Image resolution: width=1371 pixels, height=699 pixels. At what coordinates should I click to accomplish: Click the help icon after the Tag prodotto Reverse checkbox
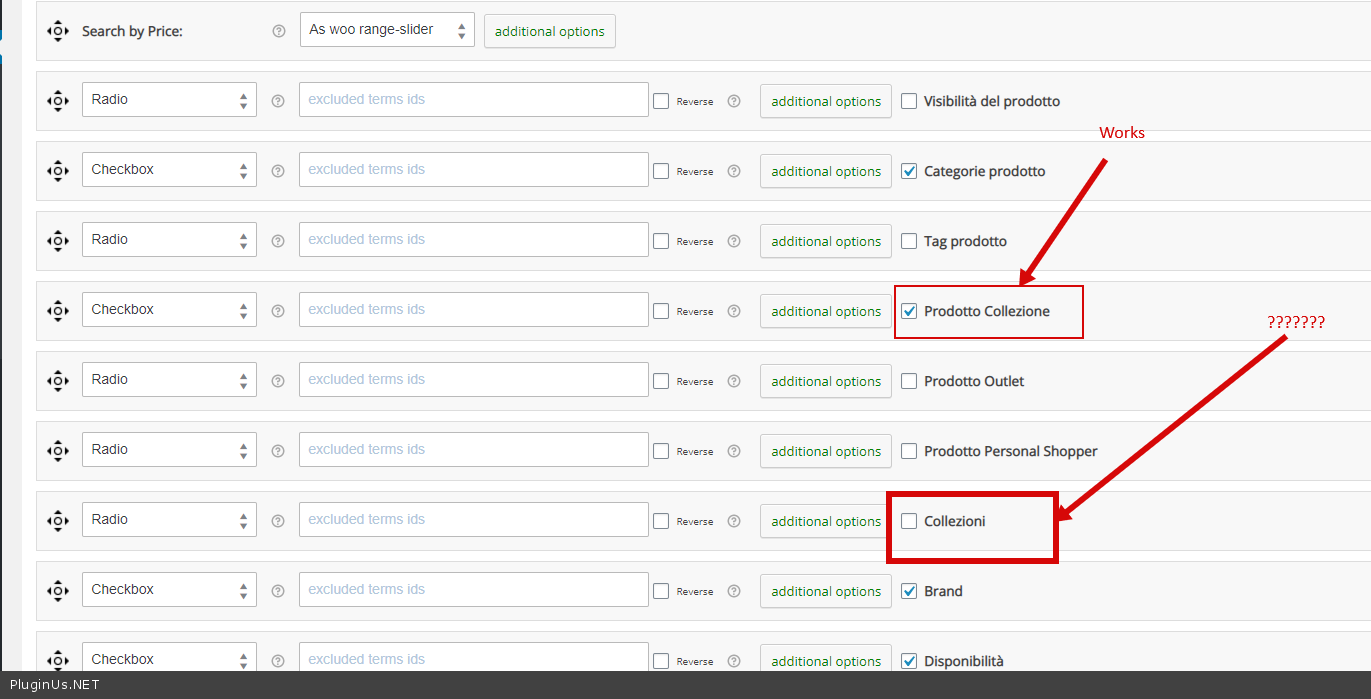tap(734, 241)
